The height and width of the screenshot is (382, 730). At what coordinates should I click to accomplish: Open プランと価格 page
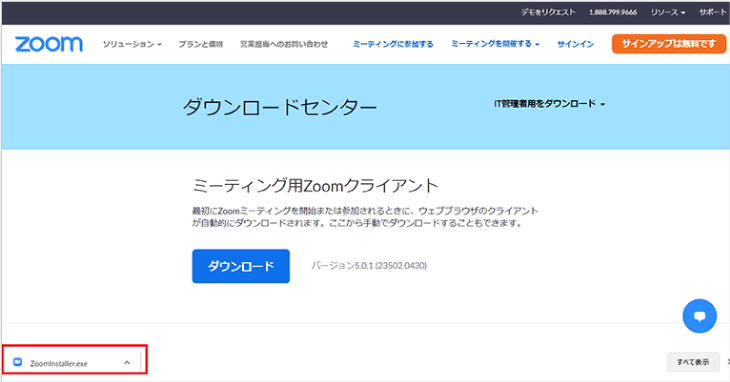click(x=201, y=44)
